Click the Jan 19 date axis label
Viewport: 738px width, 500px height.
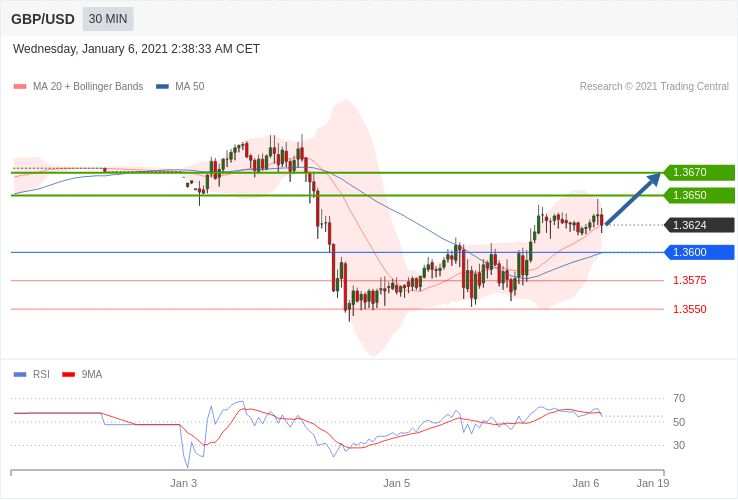coord(653,484)
